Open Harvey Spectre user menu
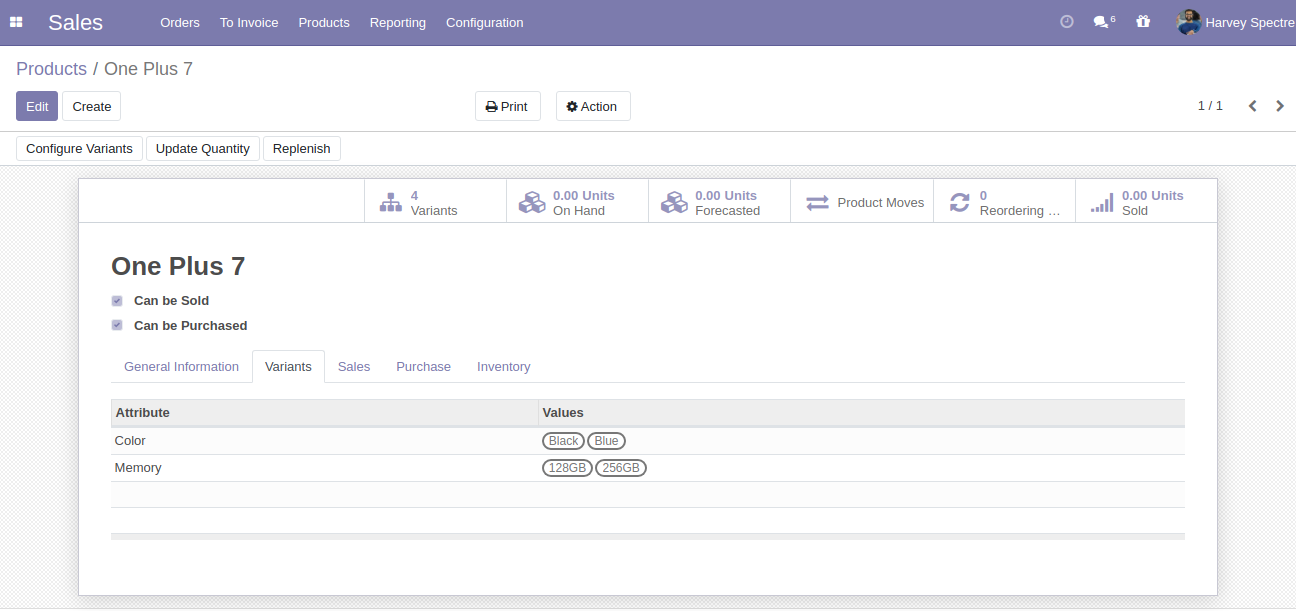 coord(1237,22)
